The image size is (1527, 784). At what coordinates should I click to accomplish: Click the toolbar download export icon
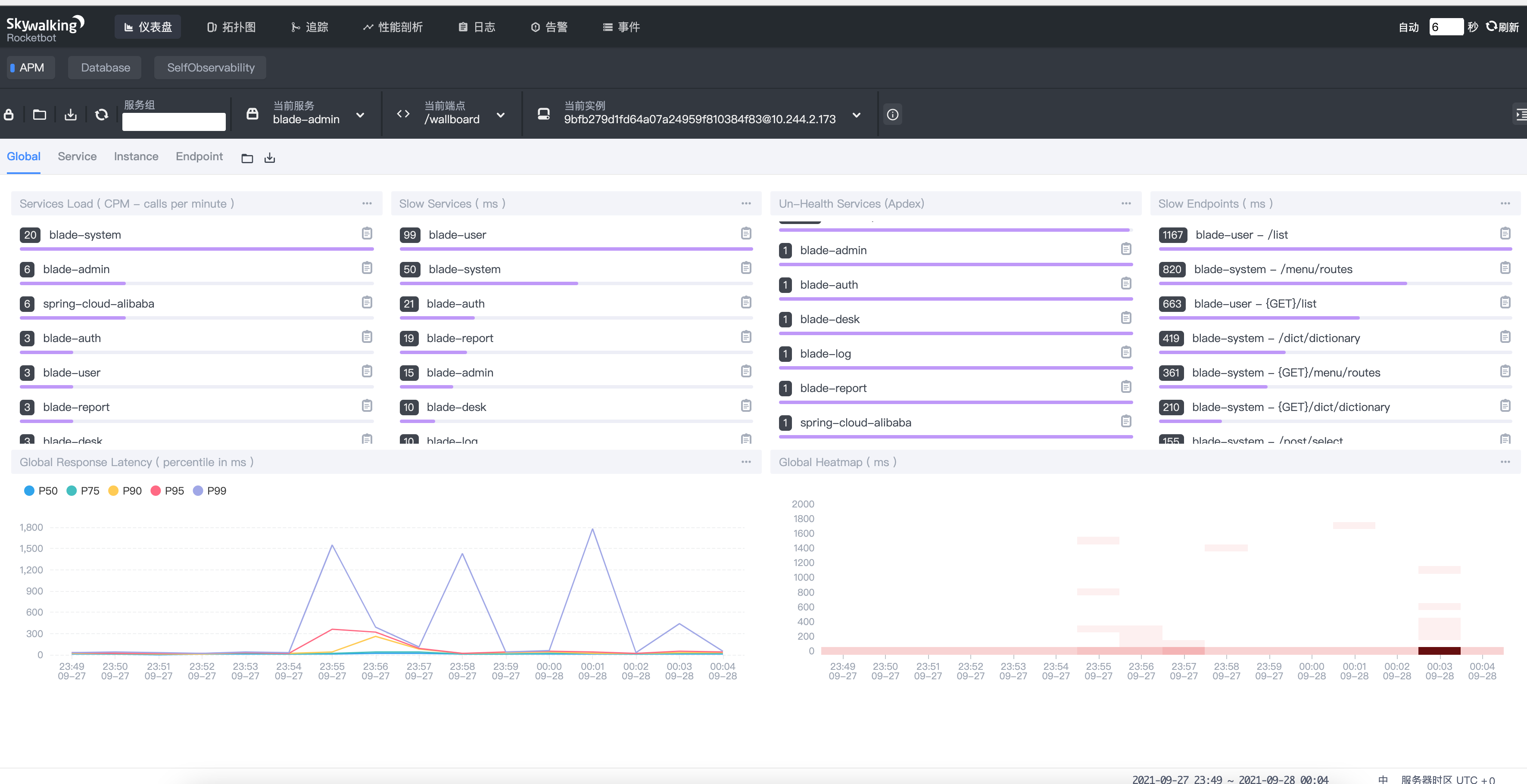(71, 115)
